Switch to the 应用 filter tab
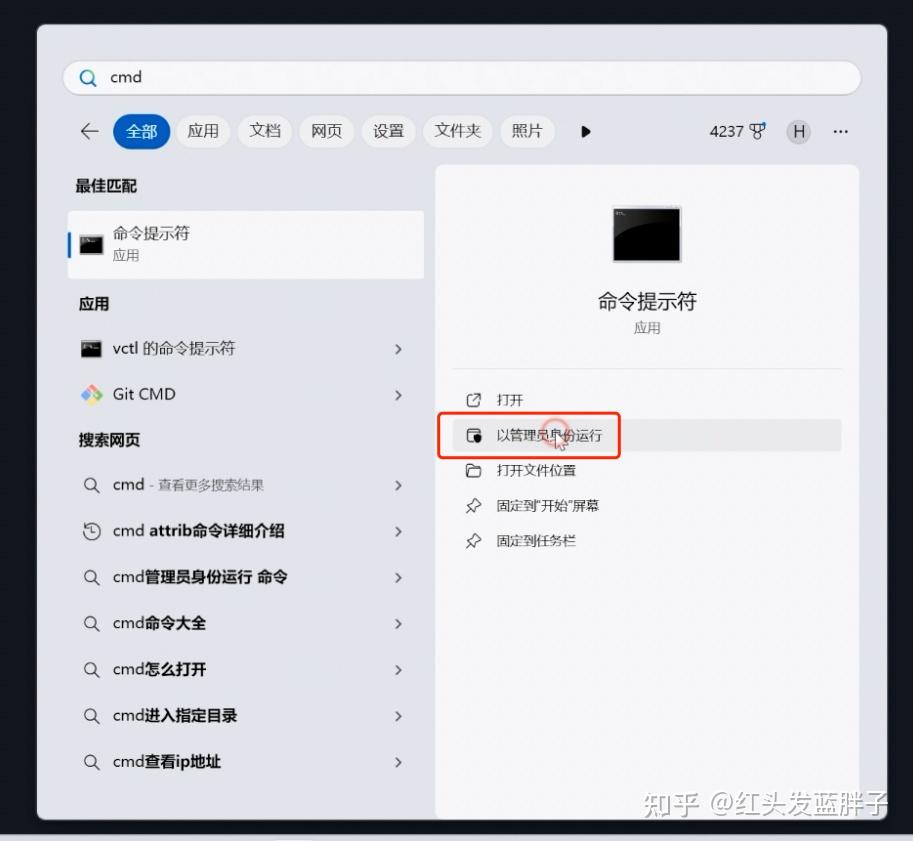 click(203, 131)
